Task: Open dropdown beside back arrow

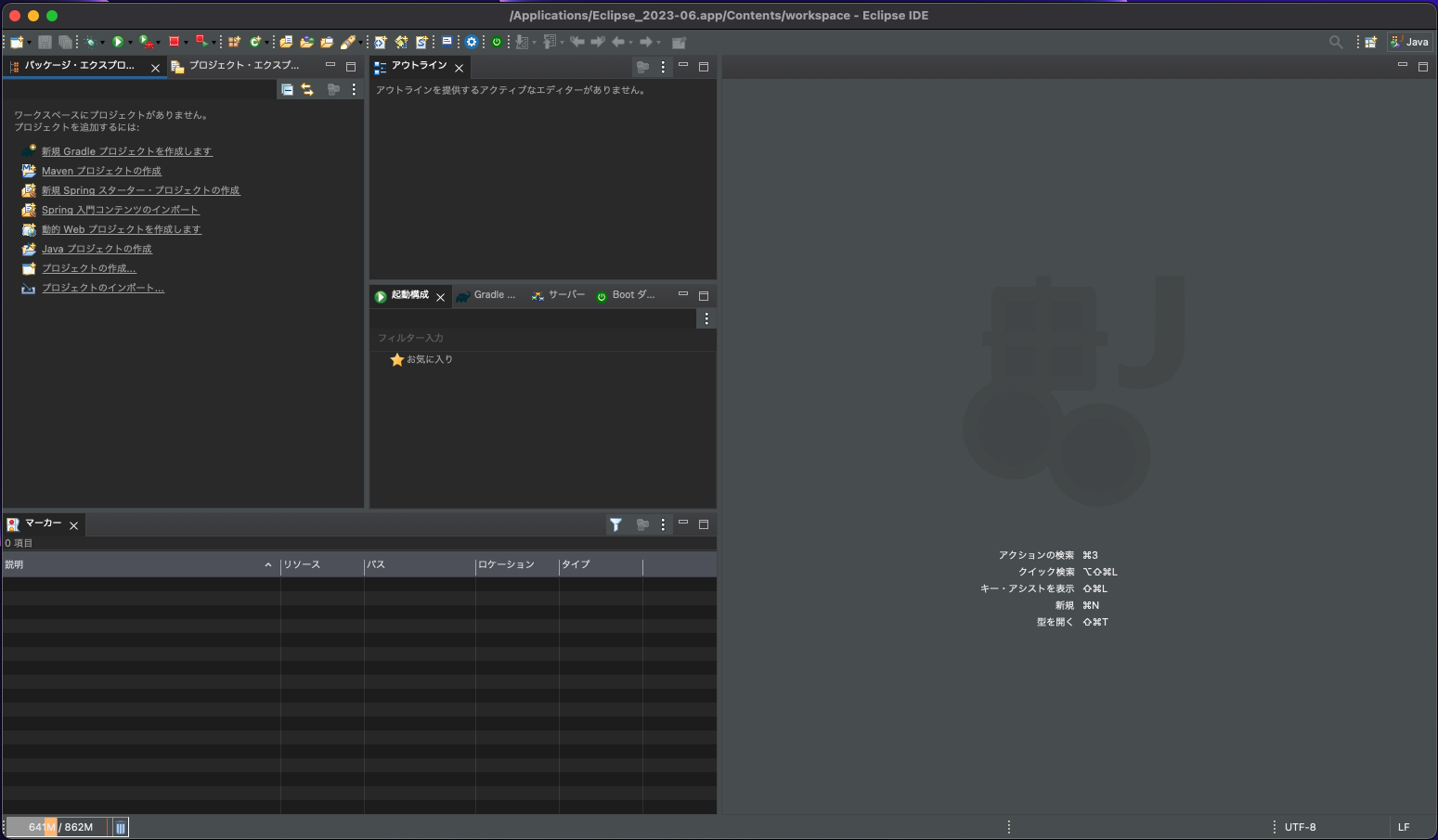Action: tap(630, 43)
